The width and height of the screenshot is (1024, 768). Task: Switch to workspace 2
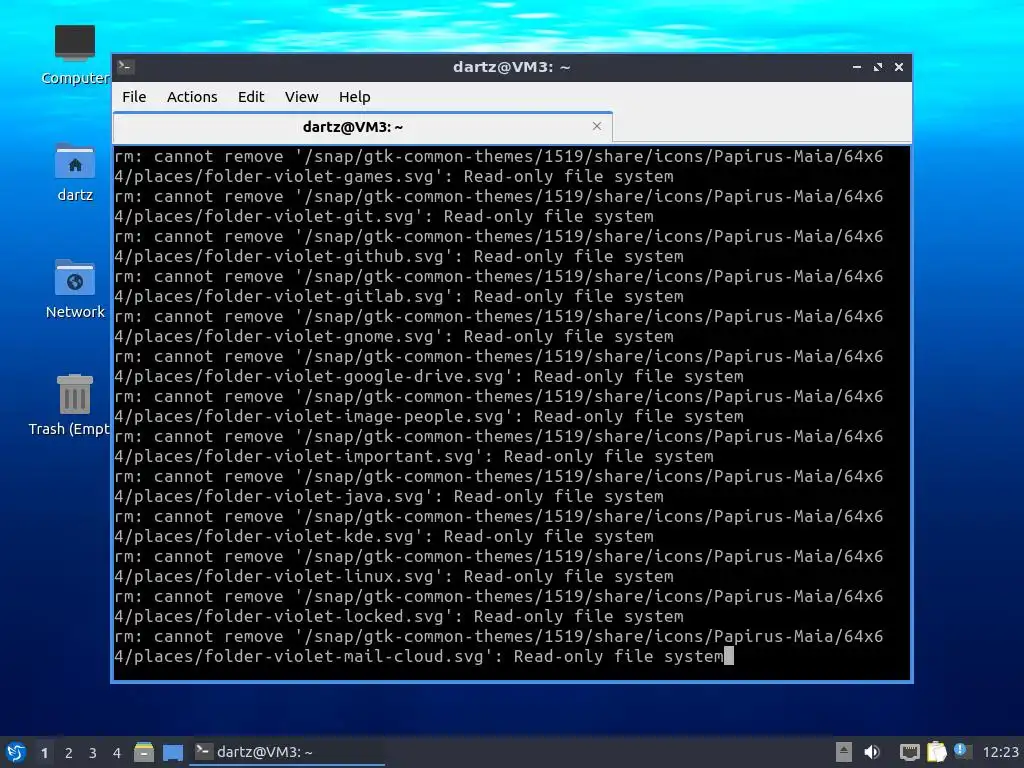click(x=69, y=753)
